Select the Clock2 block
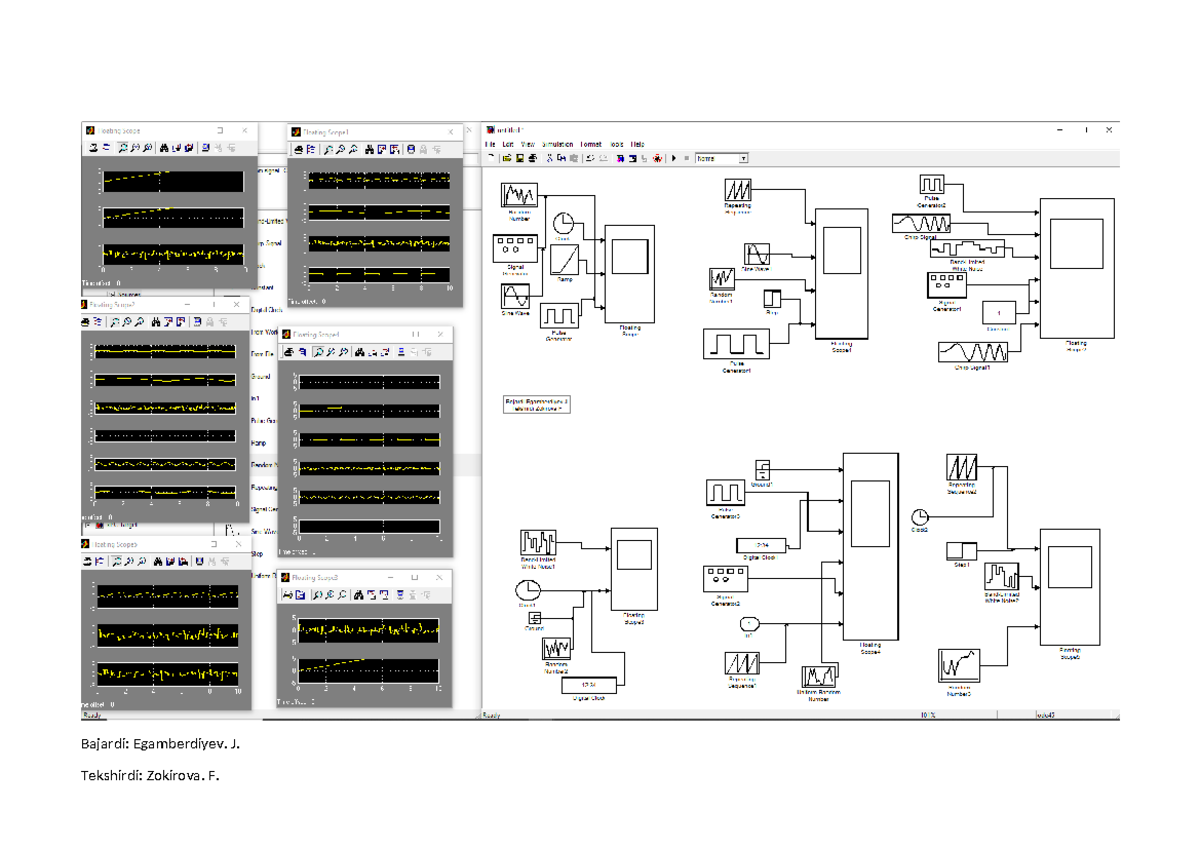Viewport: 1200px width, 849px height. (x=920, y=519)
